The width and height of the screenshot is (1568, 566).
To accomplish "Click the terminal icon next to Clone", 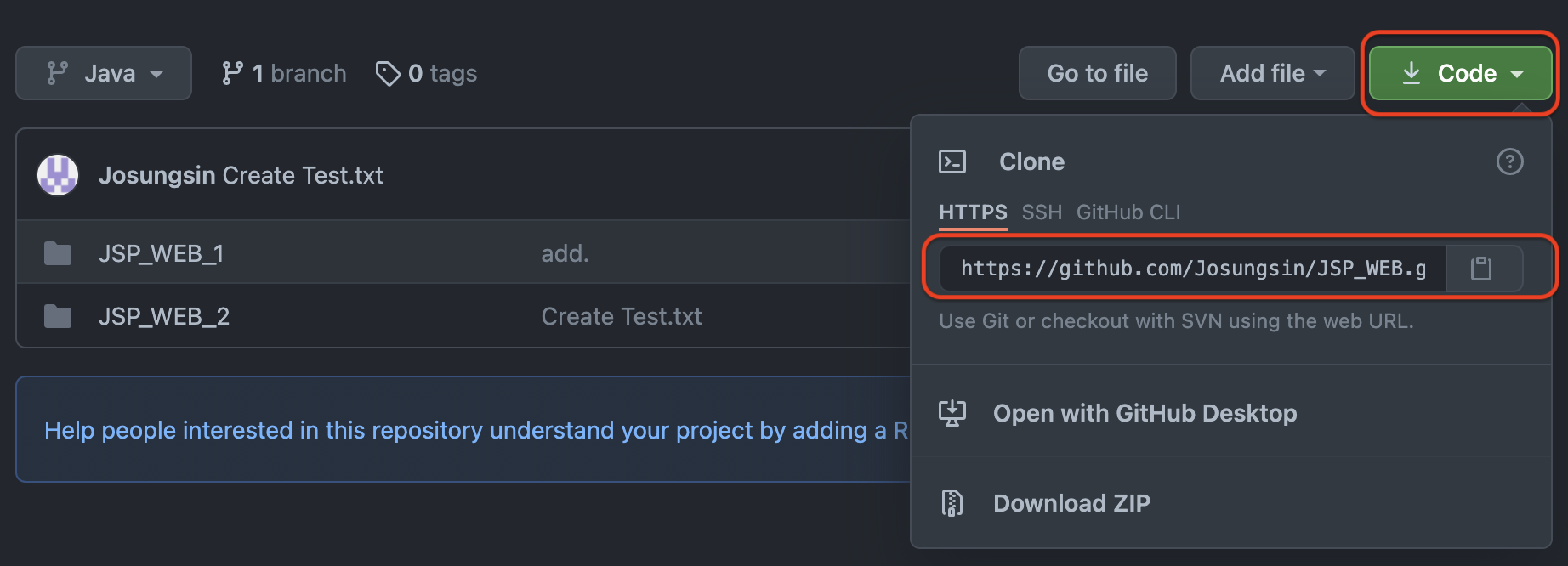I will [x=953, y=161].
